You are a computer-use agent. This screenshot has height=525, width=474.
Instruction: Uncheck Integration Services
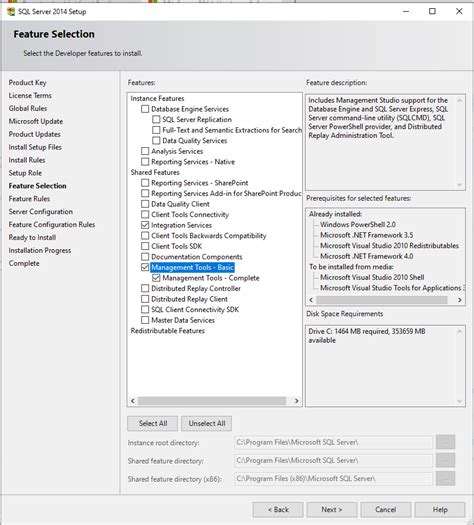145,225
